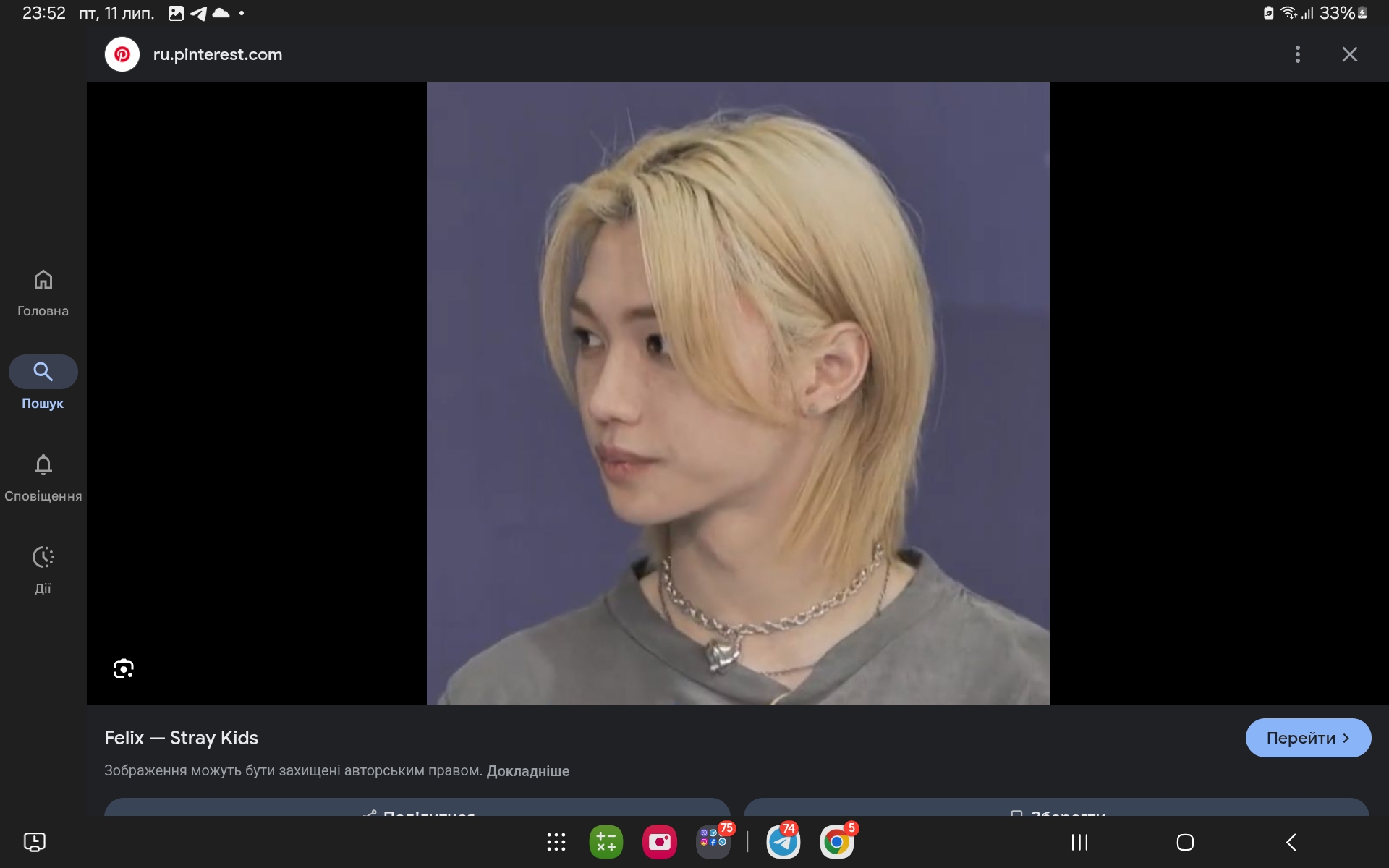The height and width of the screenshot is (868, 1389).
Task: Tap the Google Lens search icon
Action: click(124, 668)
